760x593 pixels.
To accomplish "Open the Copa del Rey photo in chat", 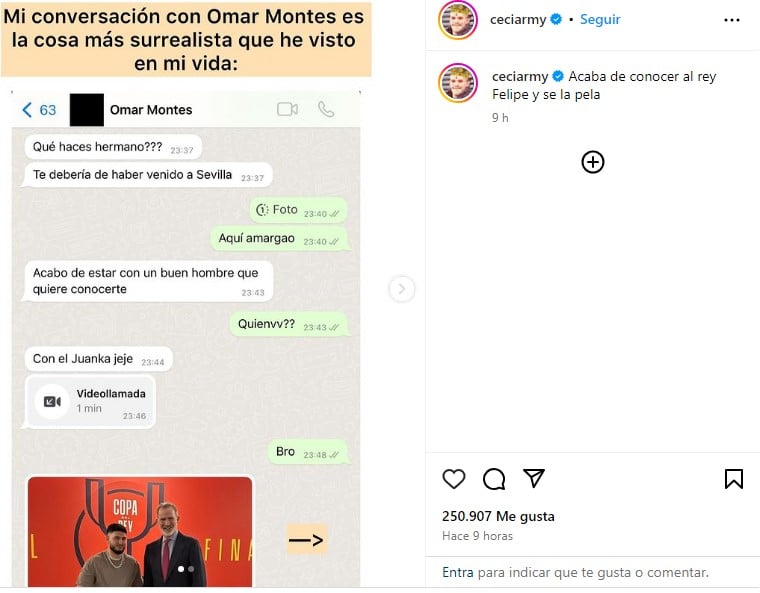I will pyautogui.click(x=140, y=531).
